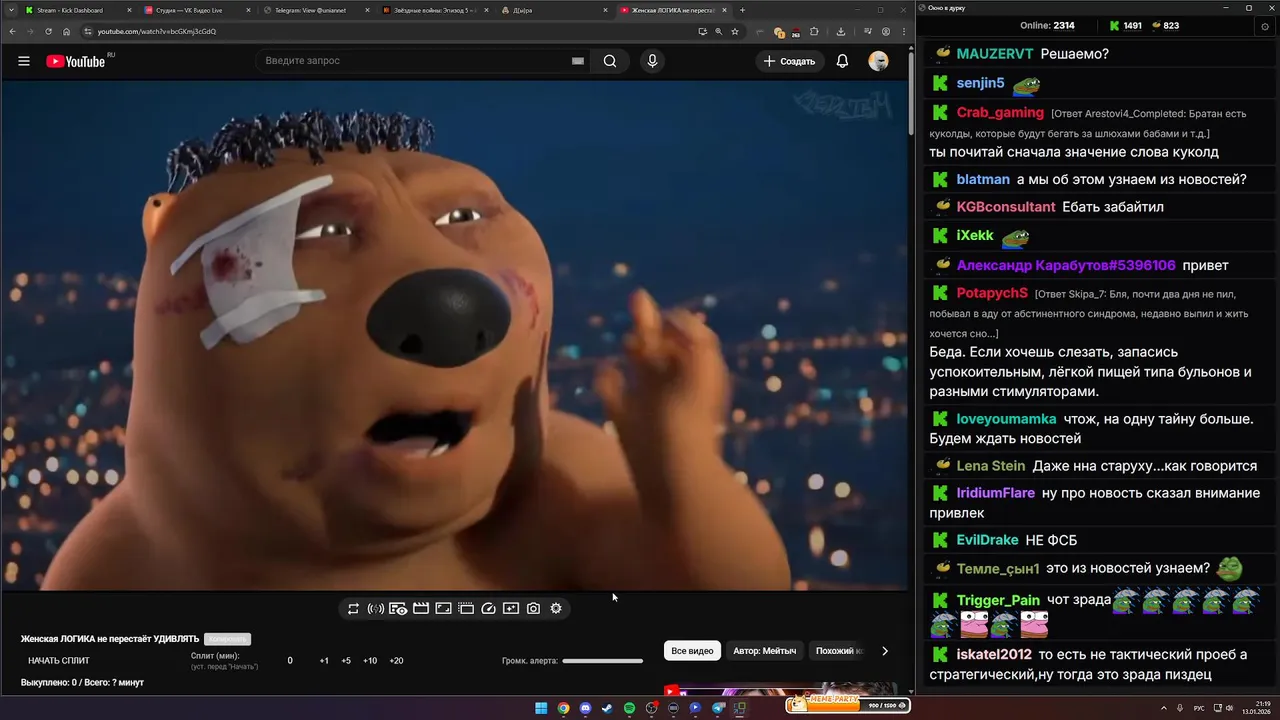Click the clapperboard icon in the player toolbar
The image size is (1280, 720).
coord(421,608)
